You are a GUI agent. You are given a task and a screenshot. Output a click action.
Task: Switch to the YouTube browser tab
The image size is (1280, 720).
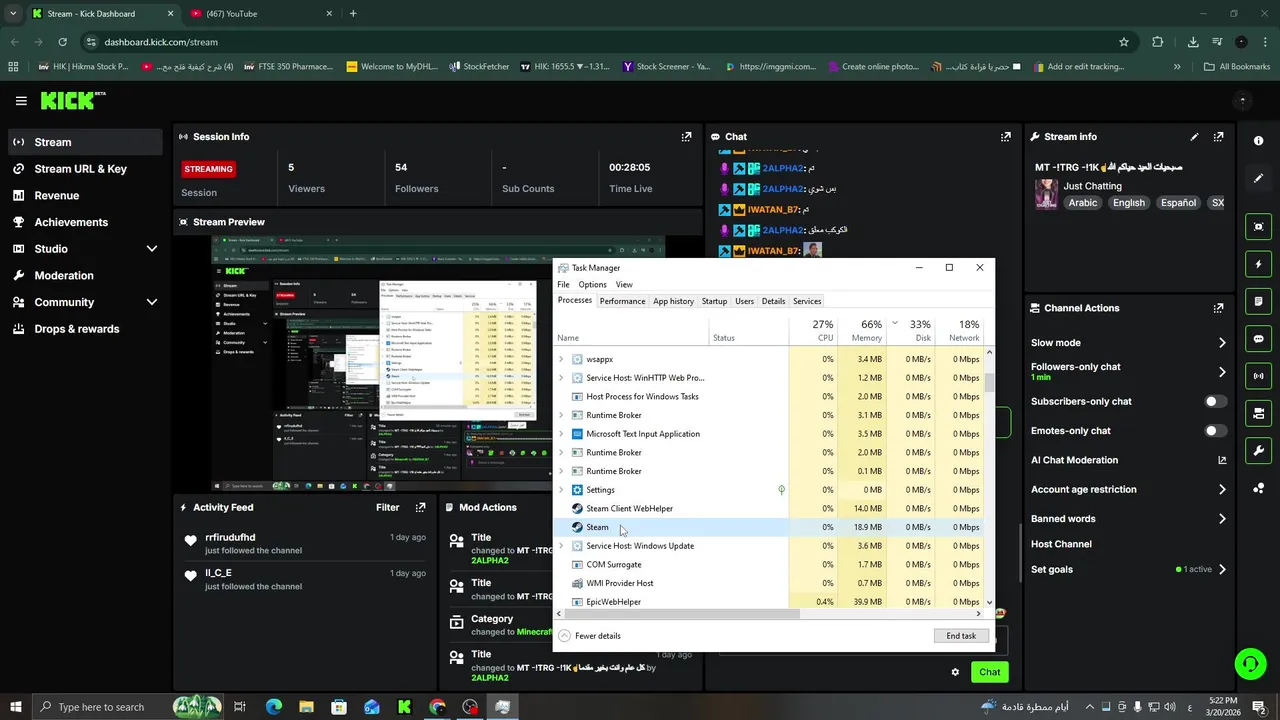click(260, 14)
